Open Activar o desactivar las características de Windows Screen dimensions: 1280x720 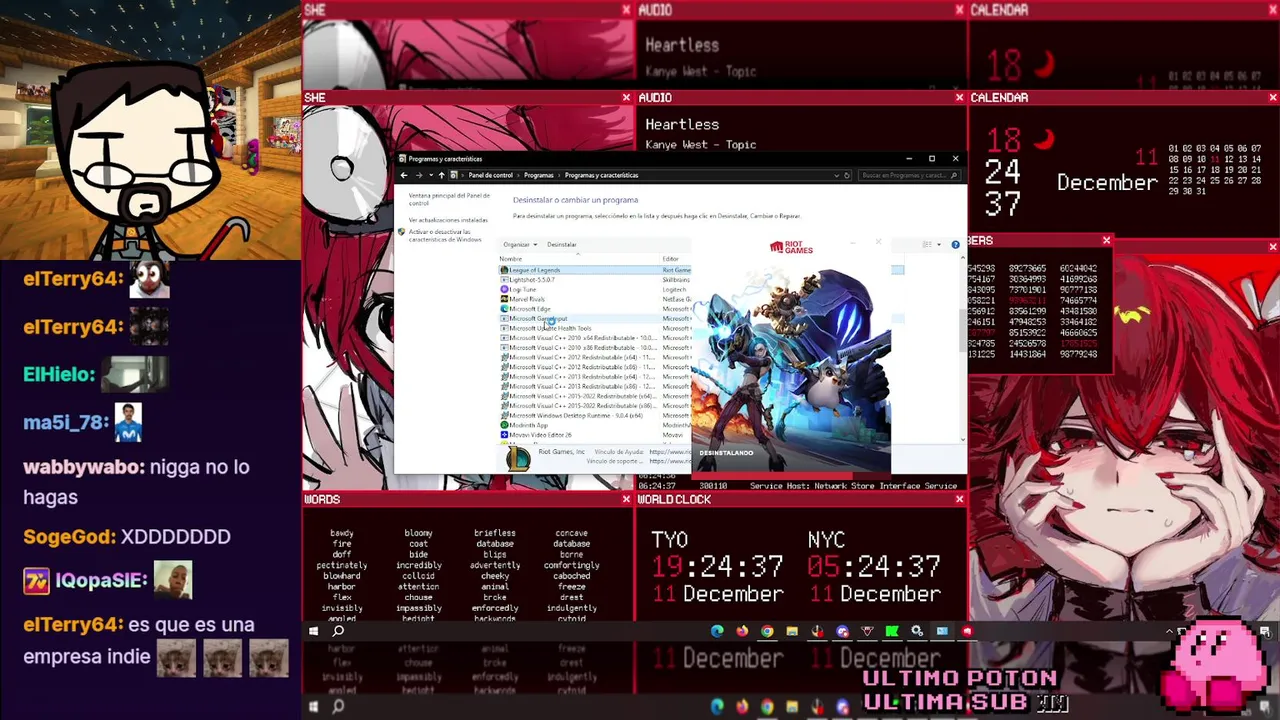coord(445,236)
